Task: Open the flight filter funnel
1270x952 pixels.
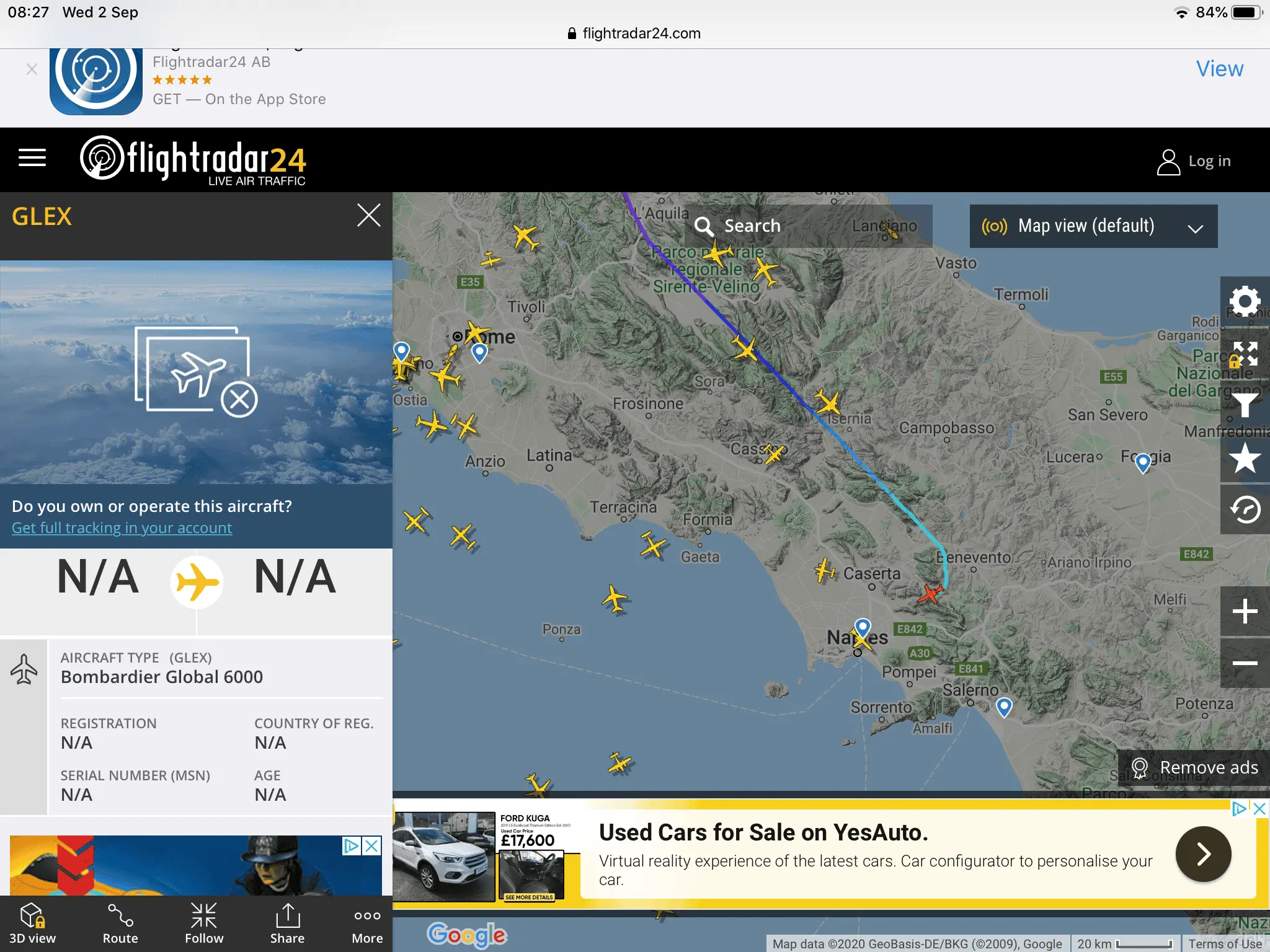Action: (x=1245, y=406)
